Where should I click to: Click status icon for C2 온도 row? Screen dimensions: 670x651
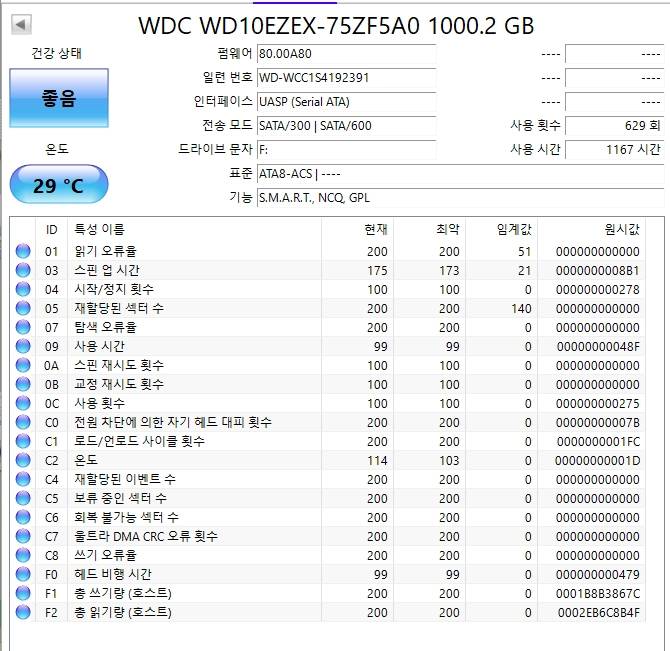[x=23, y=460]
